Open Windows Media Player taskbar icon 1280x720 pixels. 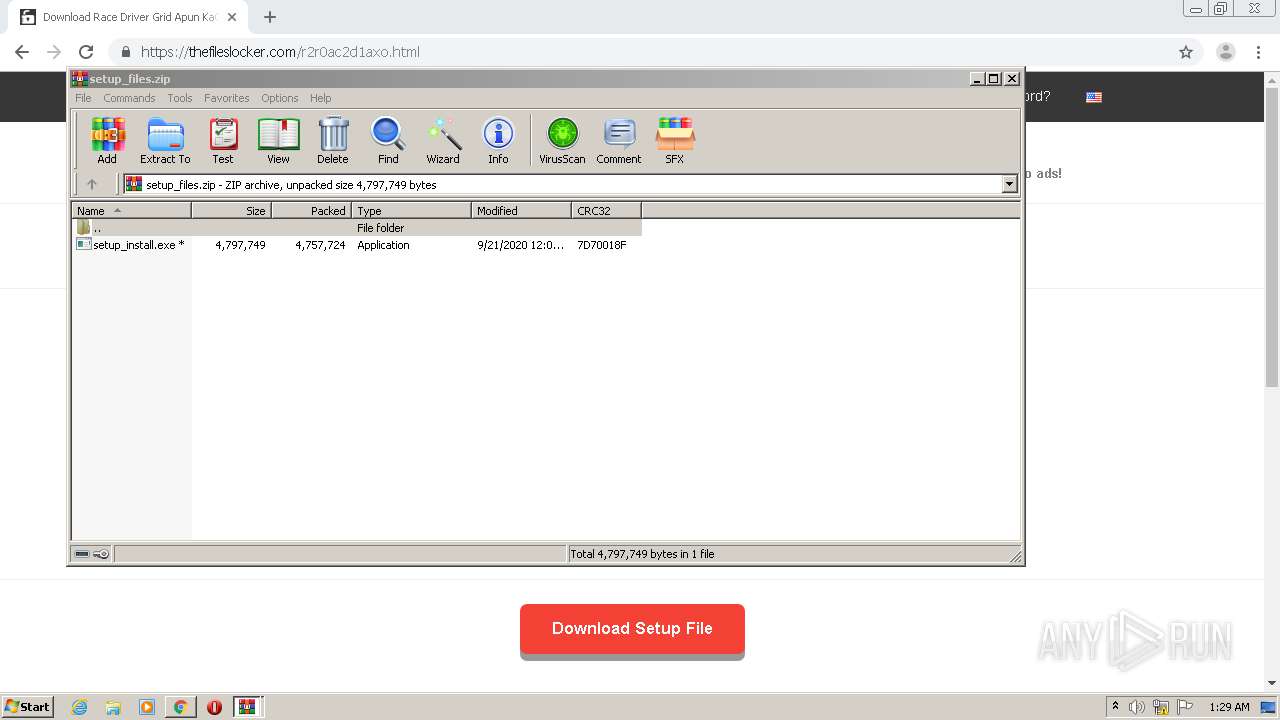147,707
